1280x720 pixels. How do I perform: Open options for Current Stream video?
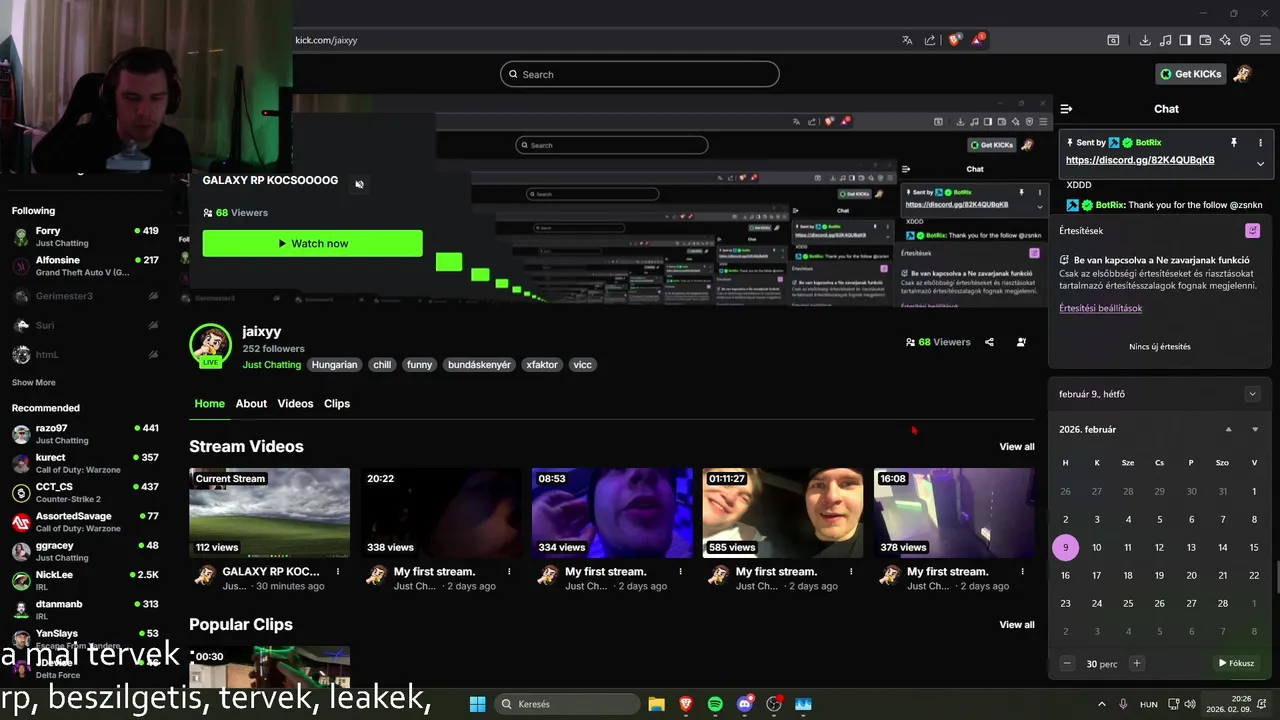coord(338,572)
